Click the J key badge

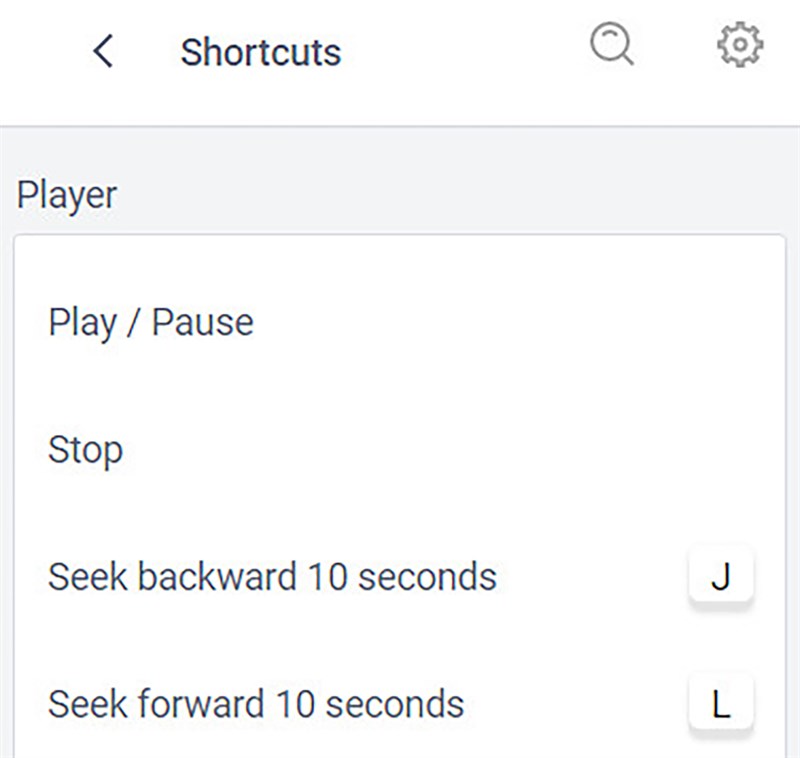coord(720,578)
